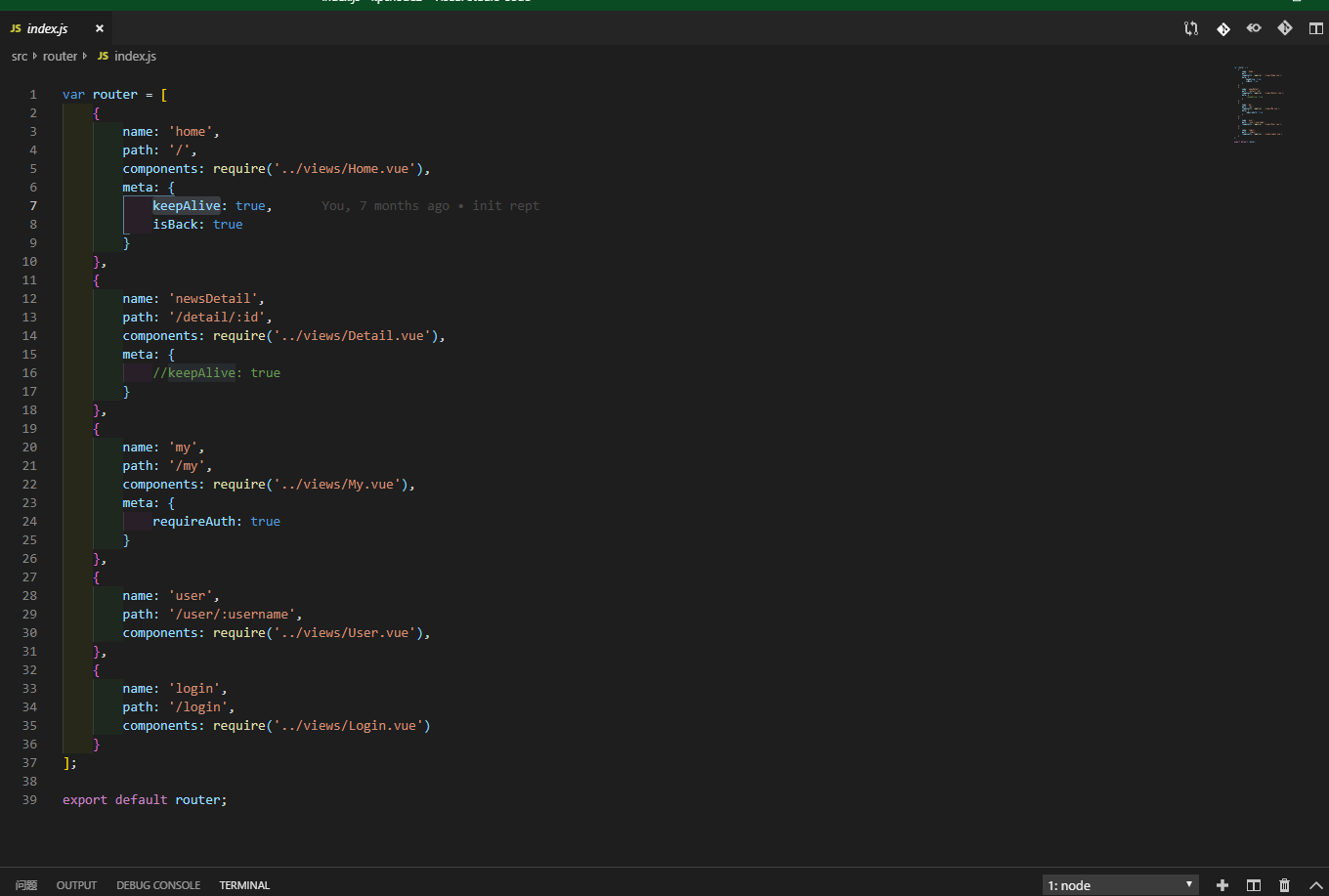
Task: Switch to the 问题 panel tab
Action: click(26, 885)
